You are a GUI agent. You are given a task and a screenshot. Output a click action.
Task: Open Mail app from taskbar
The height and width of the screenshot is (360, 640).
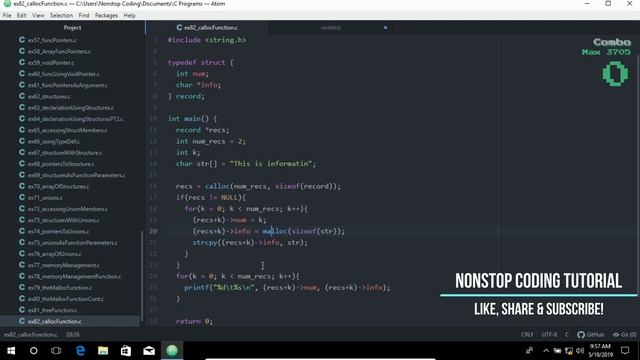point(149,351)
